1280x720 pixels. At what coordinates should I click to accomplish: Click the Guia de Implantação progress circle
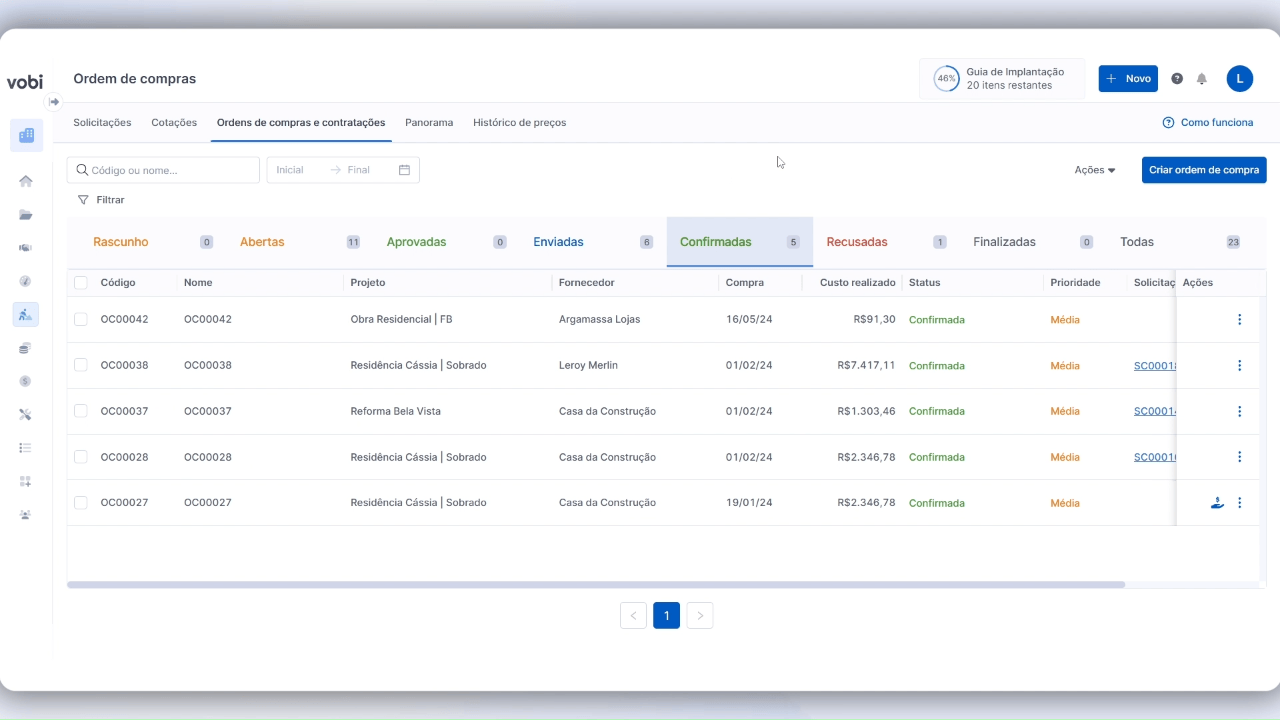tap(946, 79)
